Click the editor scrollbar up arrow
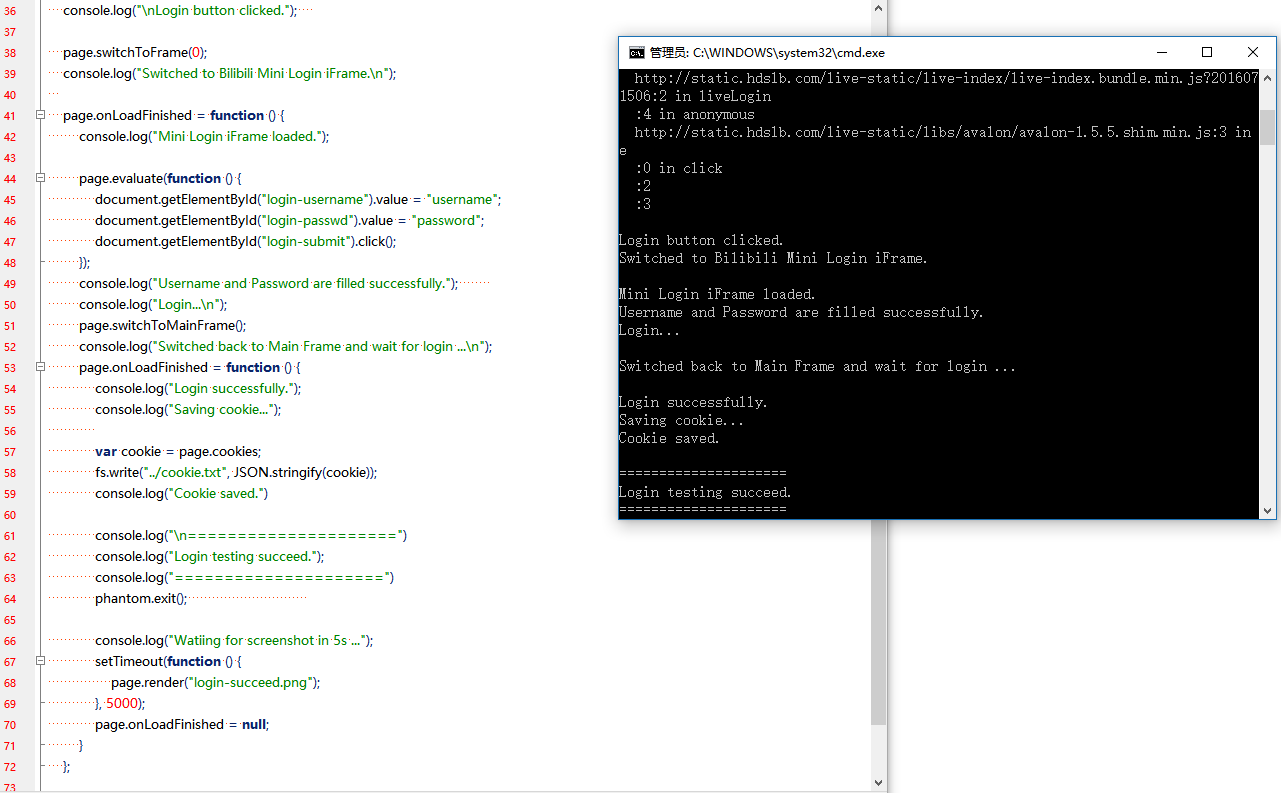 tap(878, 8)
